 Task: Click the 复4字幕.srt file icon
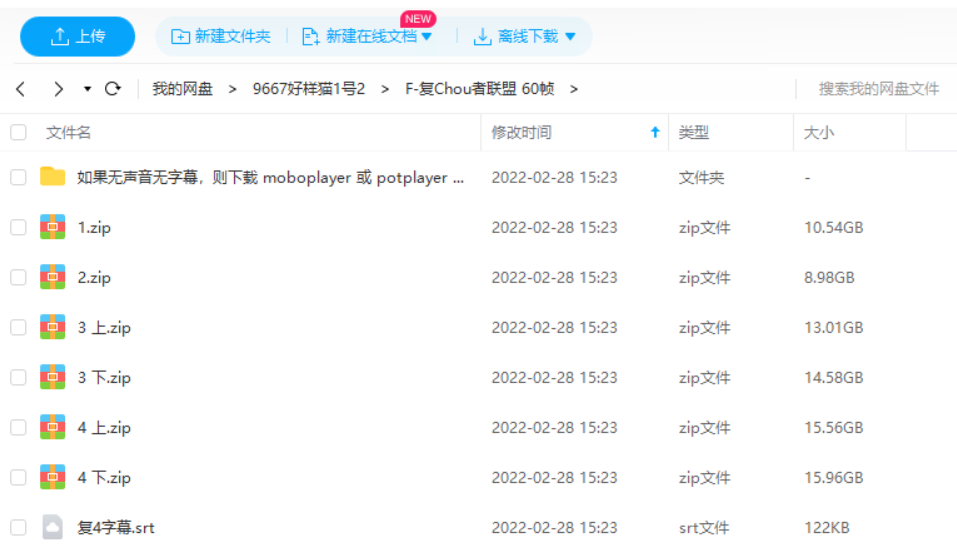tap(52, 527)
